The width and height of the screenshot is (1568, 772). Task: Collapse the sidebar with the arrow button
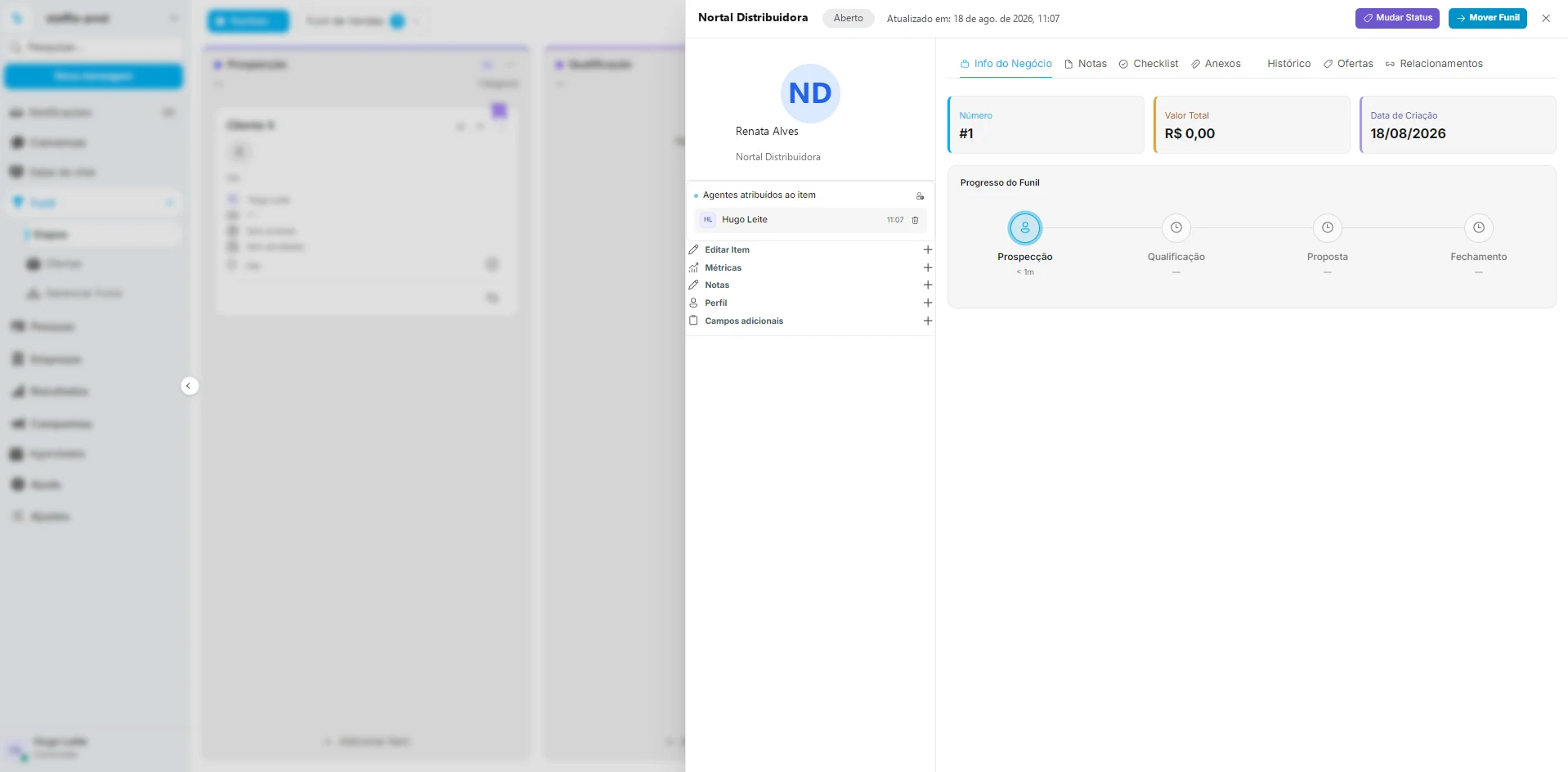pos(189,386)
